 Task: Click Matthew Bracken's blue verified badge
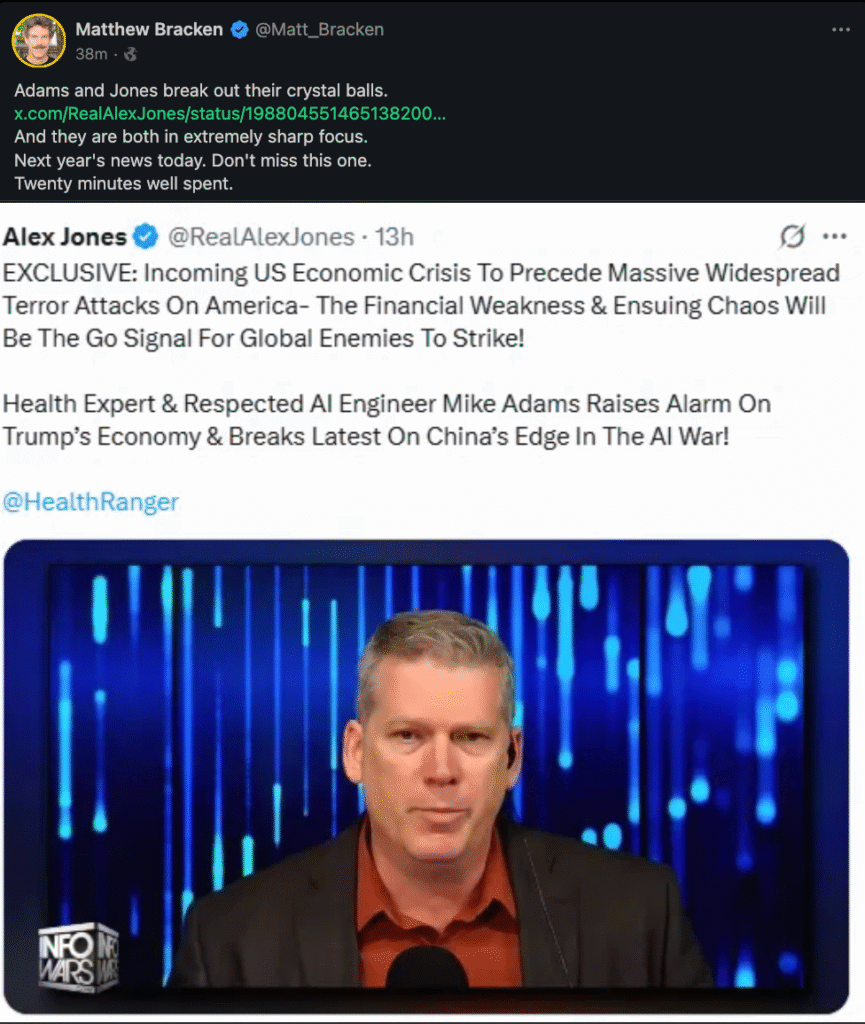pos(240,29)
